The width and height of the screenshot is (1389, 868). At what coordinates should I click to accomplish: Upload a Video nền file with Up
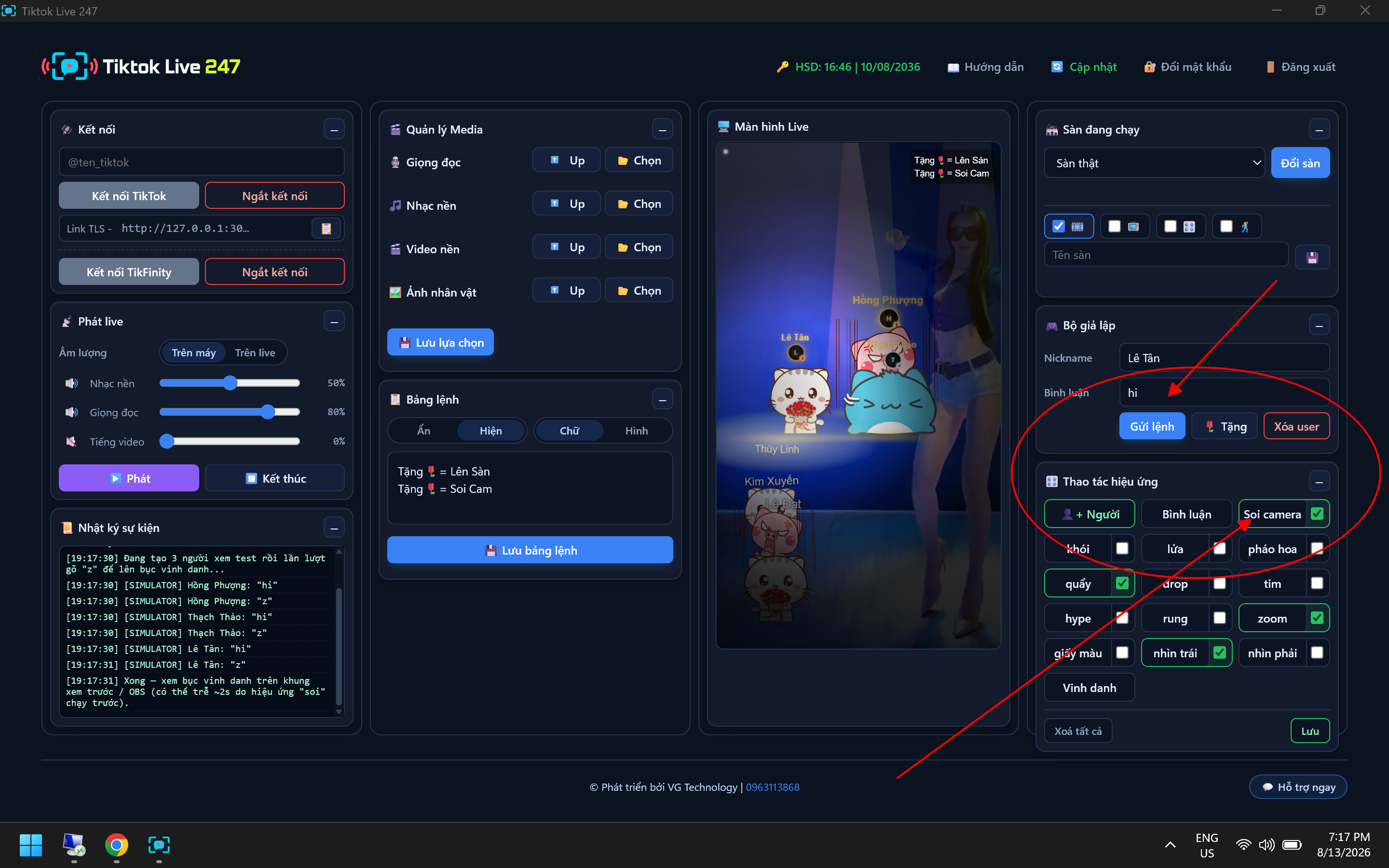[567, 247]
